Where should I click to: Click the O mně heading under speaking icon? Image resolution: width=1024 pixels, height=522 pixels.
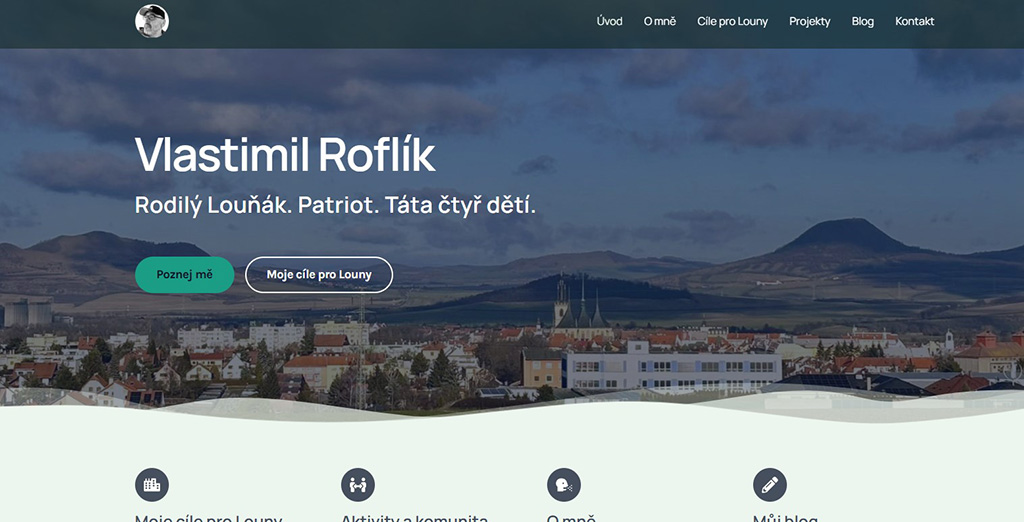[x=571, y=517]
